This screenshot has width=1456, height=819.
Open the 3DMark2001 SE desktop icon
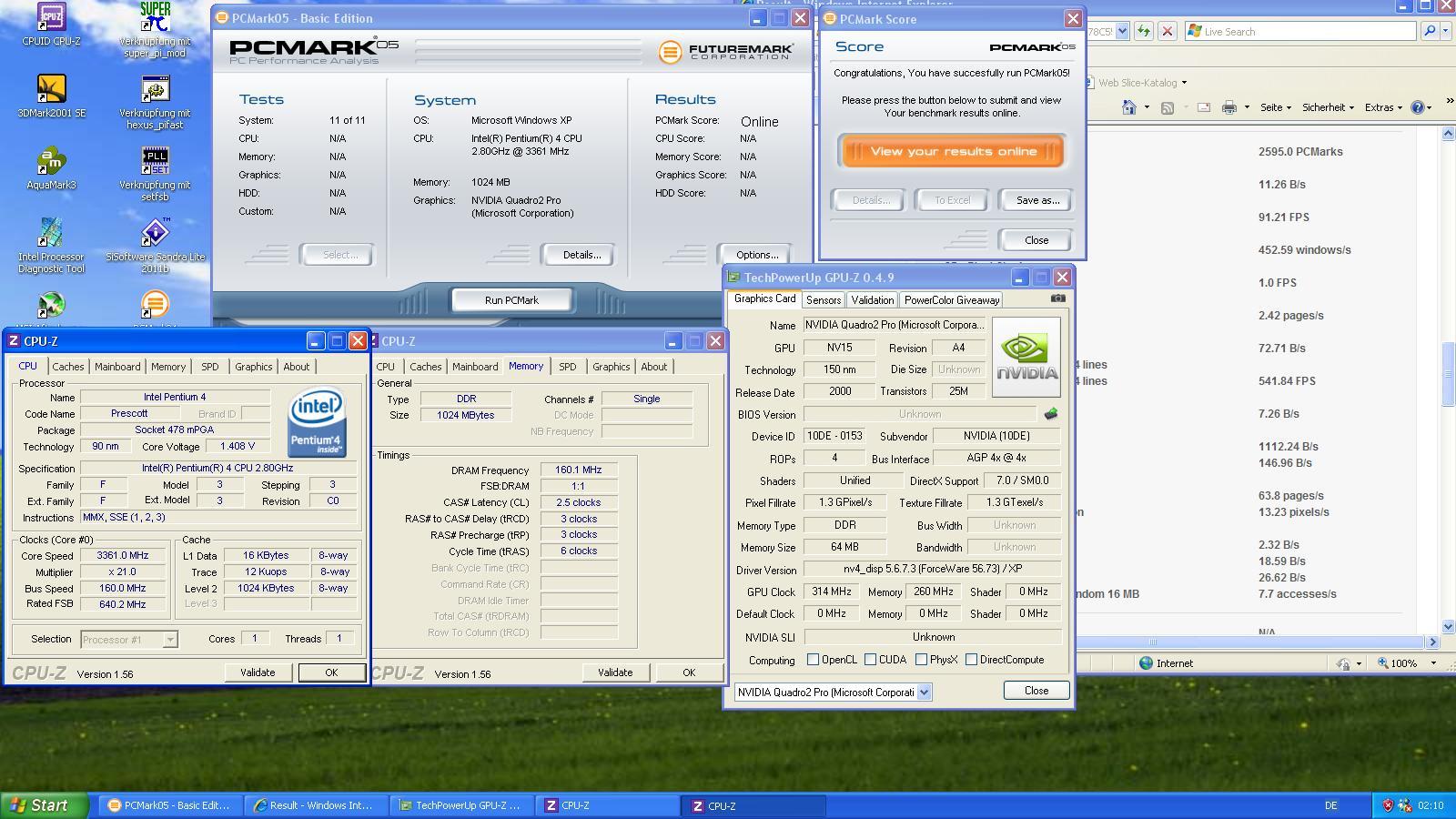click(51, 96)
